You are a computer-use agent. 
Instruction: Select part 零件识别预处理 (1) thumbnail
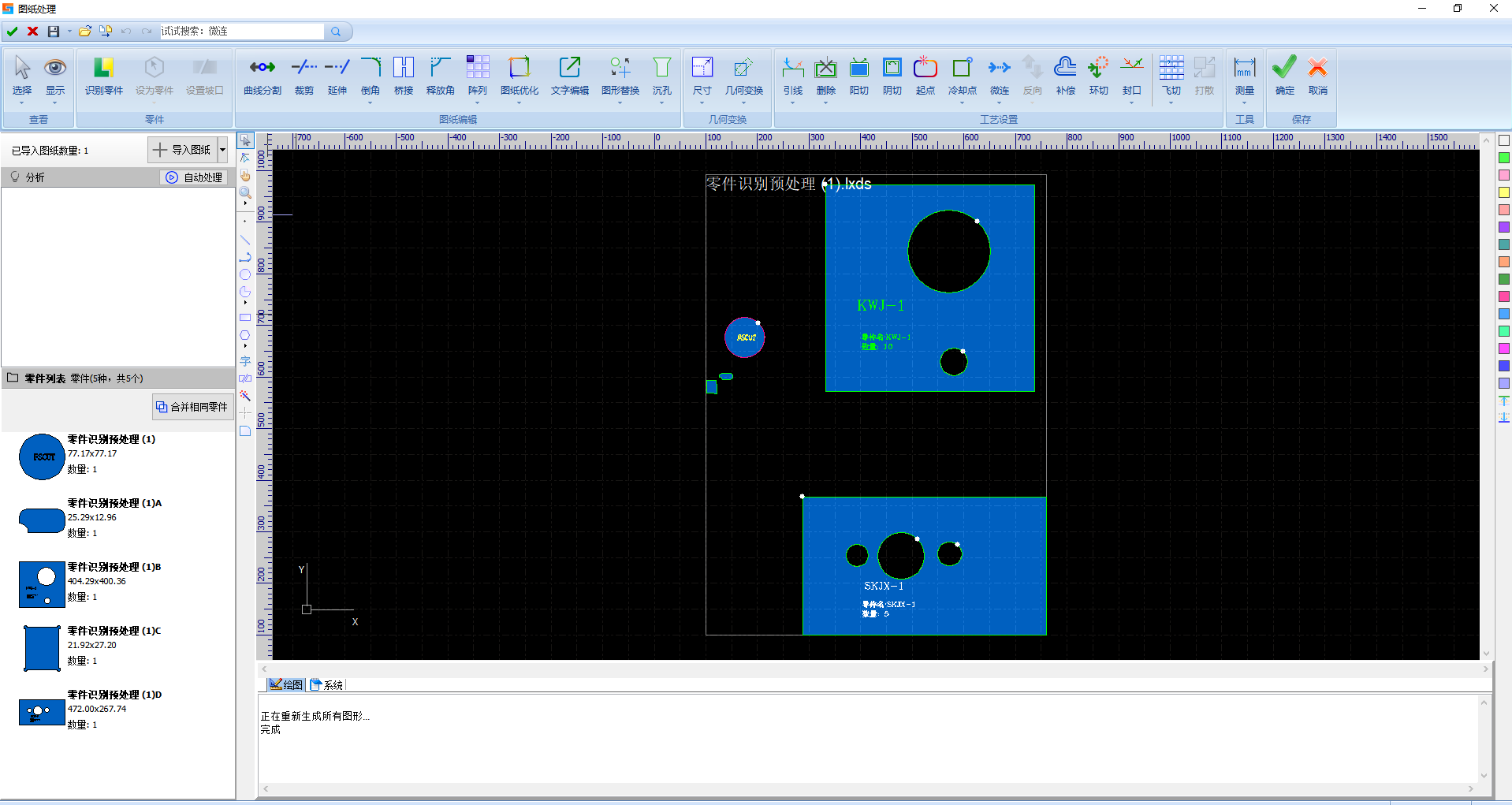point(42,457)
